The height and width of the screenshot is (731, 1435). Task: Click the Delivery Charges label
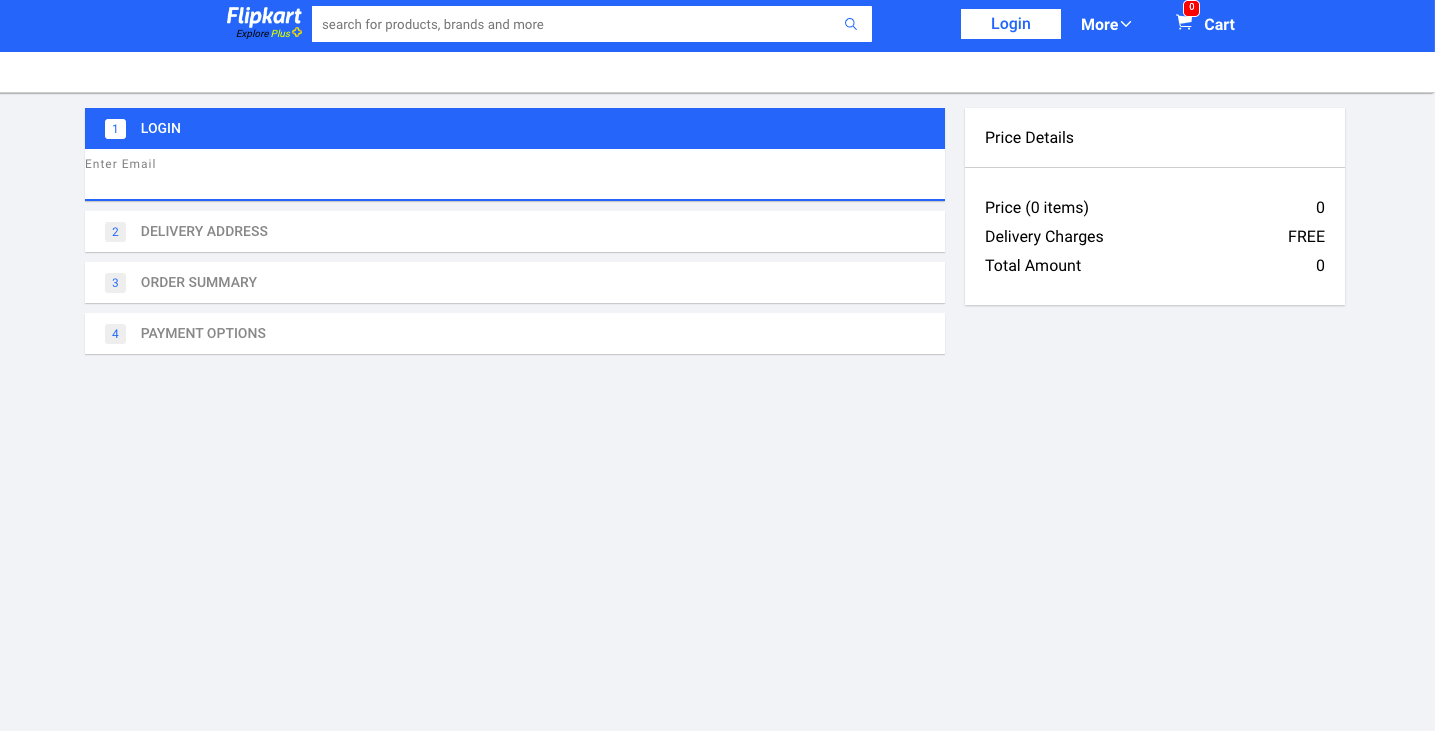click(1044, 237)
